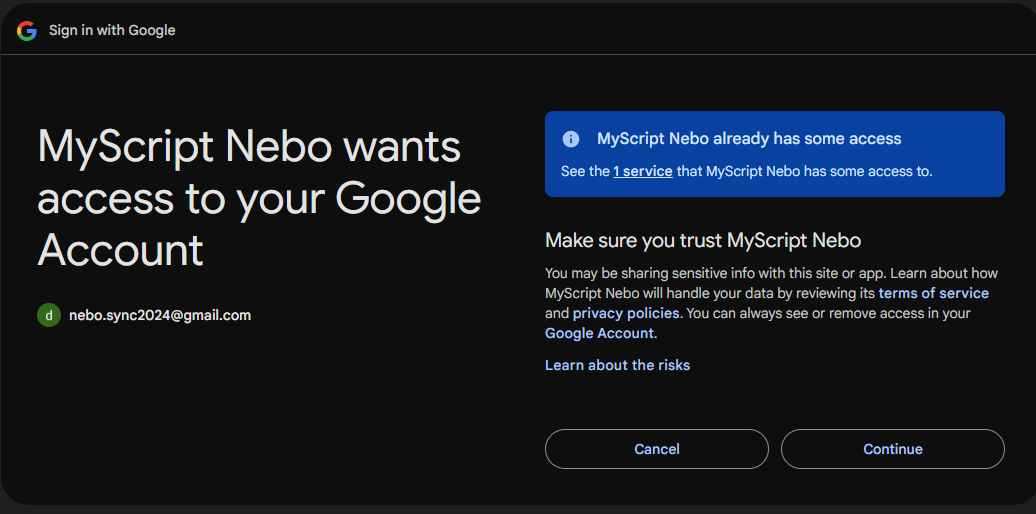Click 'MyScript Nebo already has some access' heading

749,139
